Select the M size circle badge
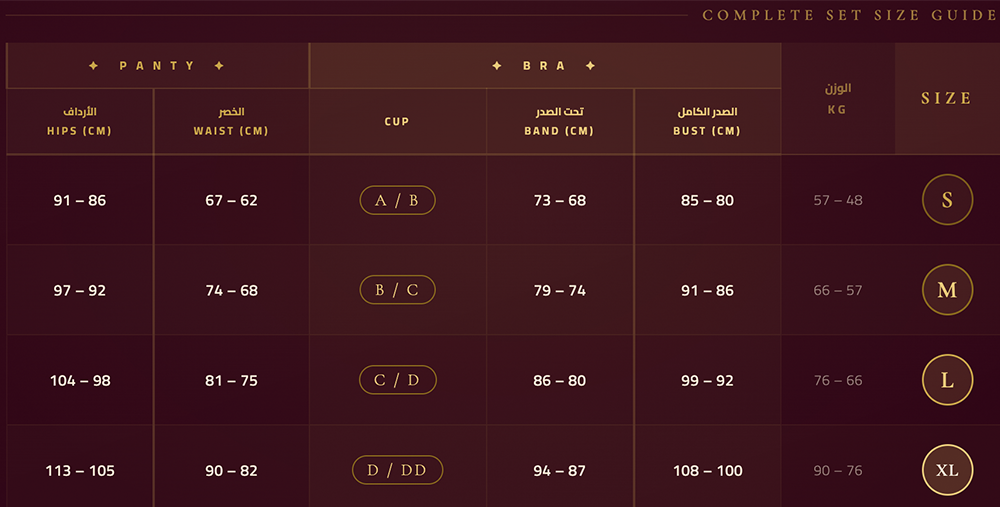The height and width of the screenshot is (507, 1000). [947, 290]
